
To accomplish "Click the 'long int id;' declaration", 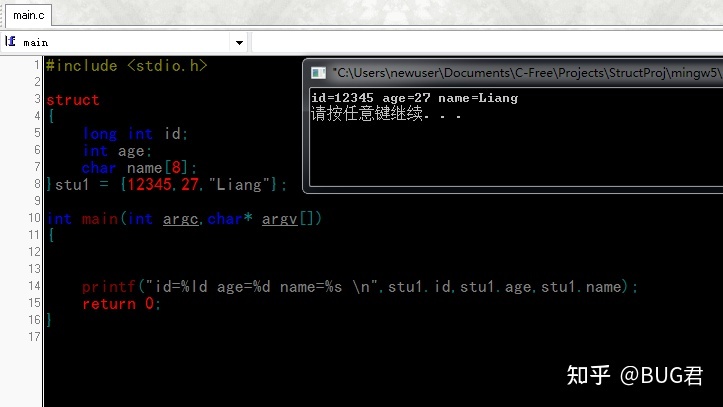I will point(136,134).
